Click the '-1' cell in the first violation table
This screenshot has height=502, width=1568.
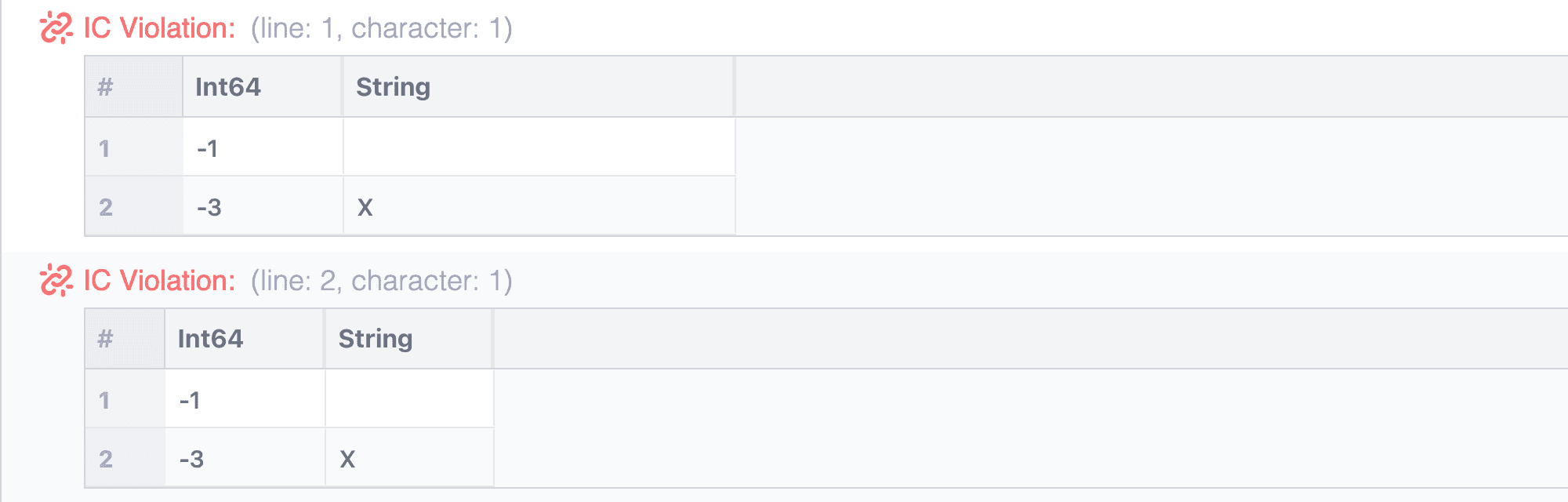click(x=208, y=148)
